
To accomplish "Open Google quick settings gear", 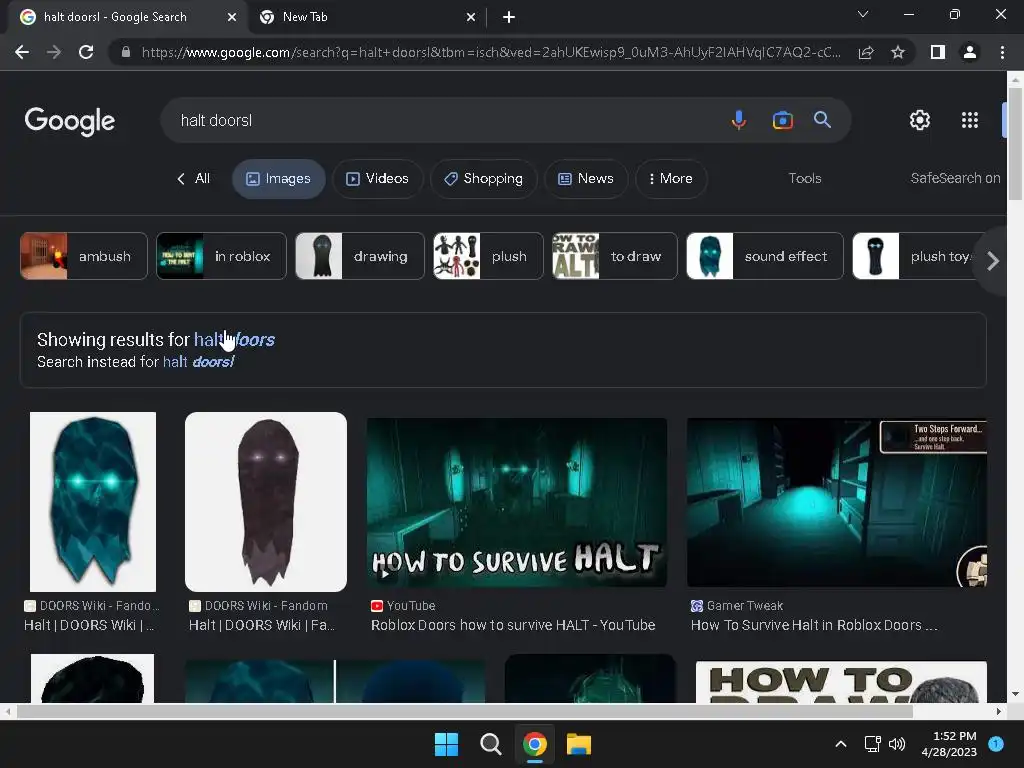I will [x=920, y=120].
